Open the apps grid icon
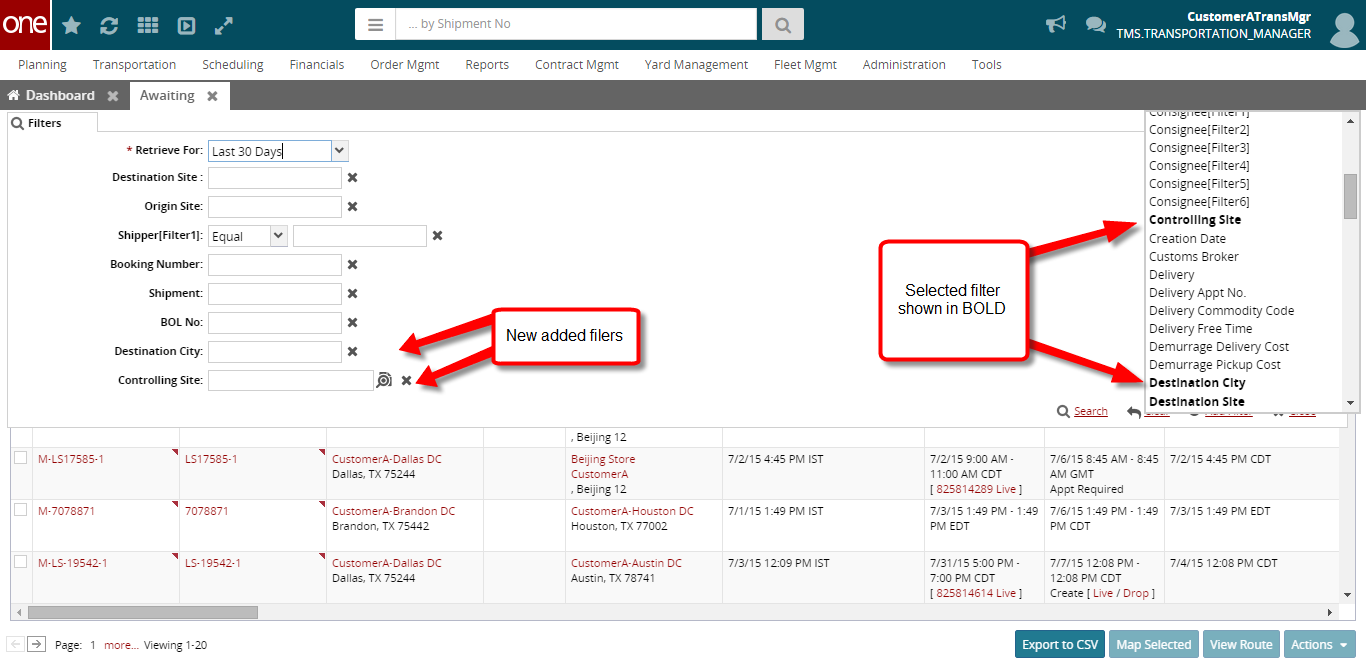 point(147,25)
